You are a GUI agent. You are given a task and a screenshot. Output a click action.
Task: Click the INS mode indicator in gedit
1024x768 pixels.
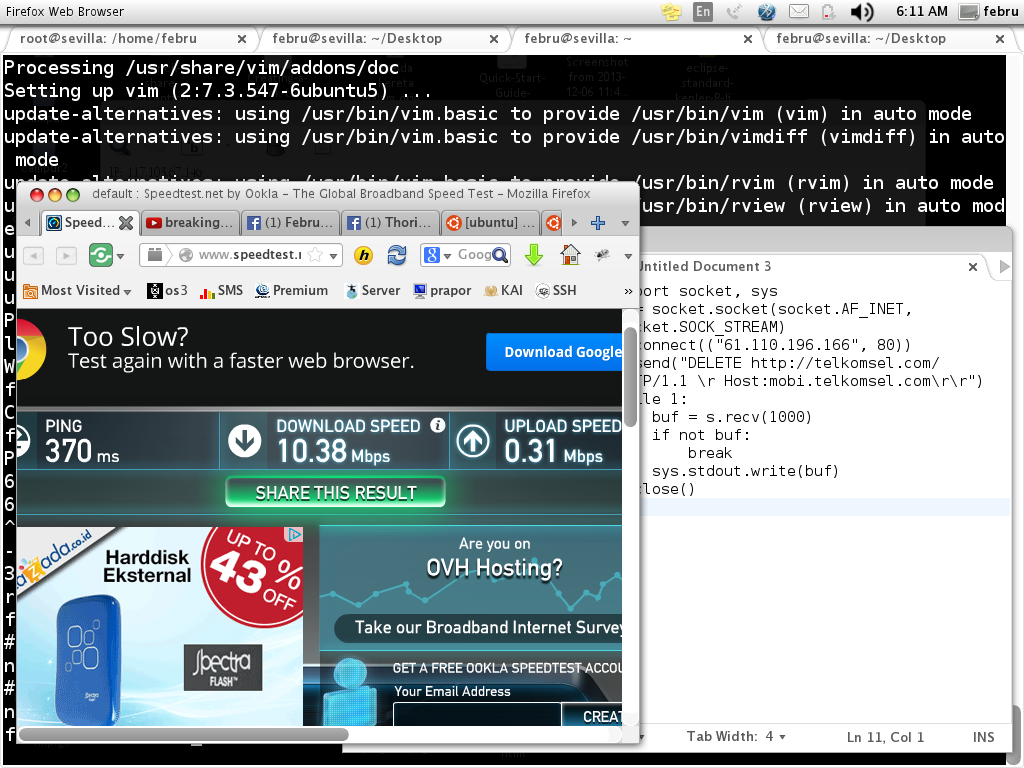(x=984, y=737)
